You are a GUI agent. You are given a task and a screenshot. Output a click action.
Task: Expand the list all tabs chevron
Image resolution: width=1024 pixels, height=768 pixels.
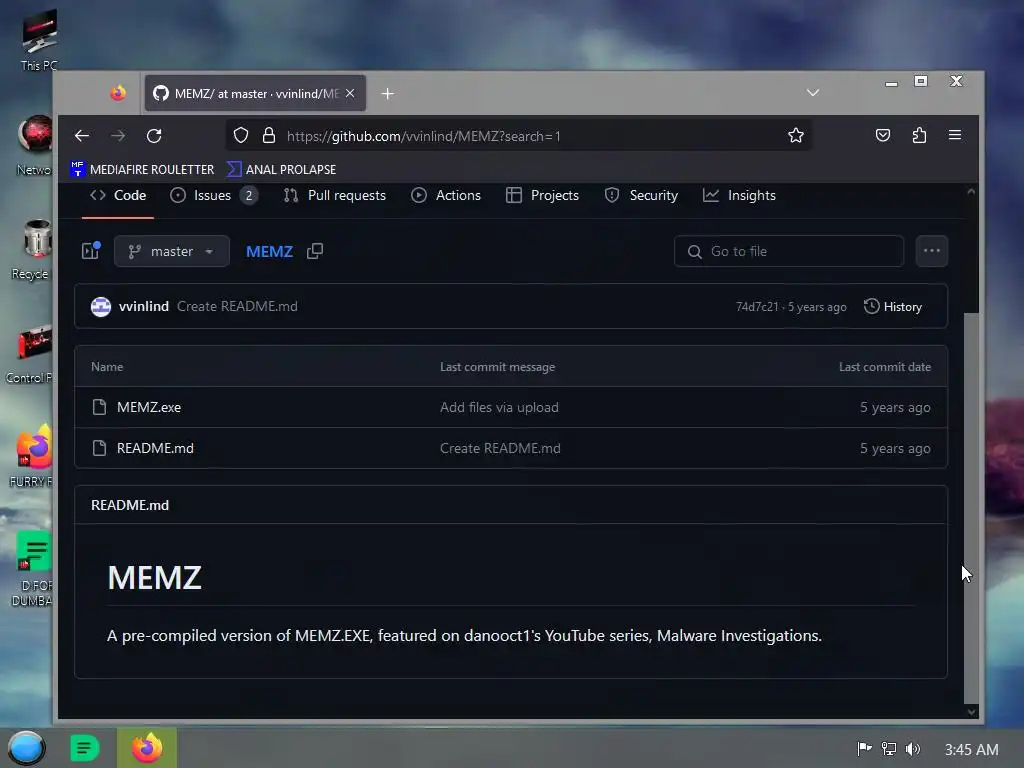[813, 93]
